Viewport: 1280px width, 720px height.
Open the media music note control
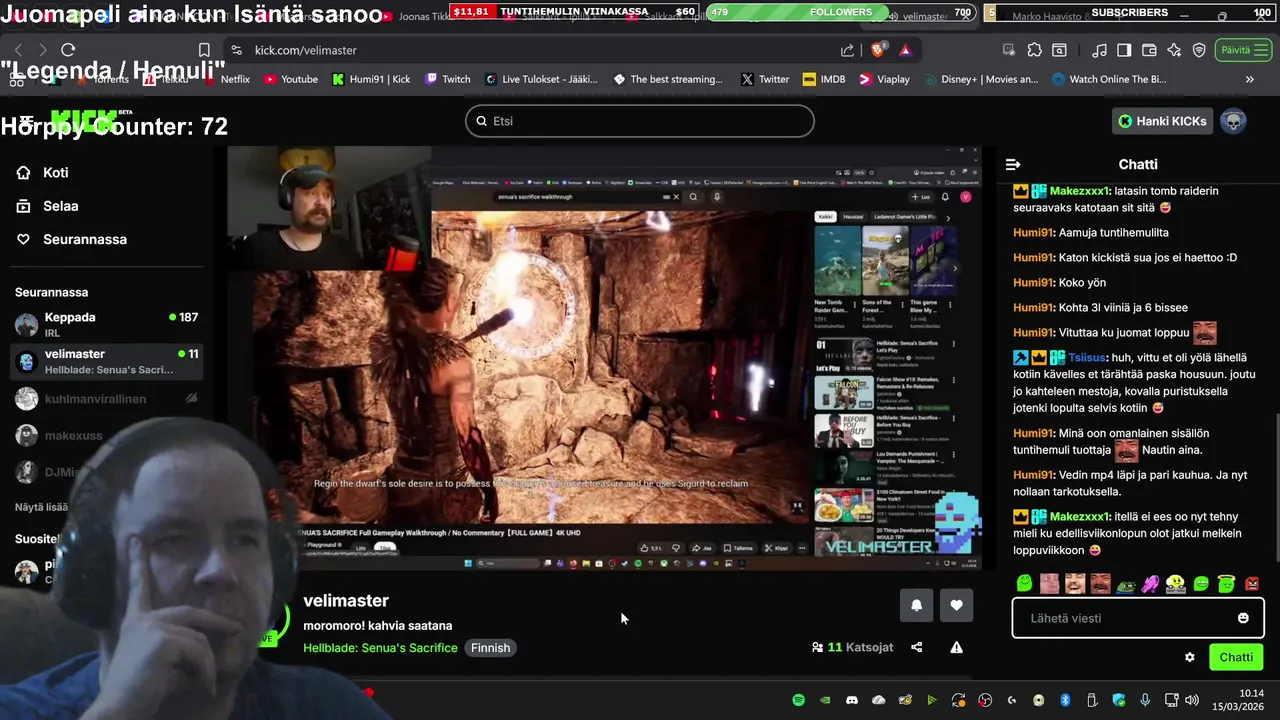(x=1099, y=50)
